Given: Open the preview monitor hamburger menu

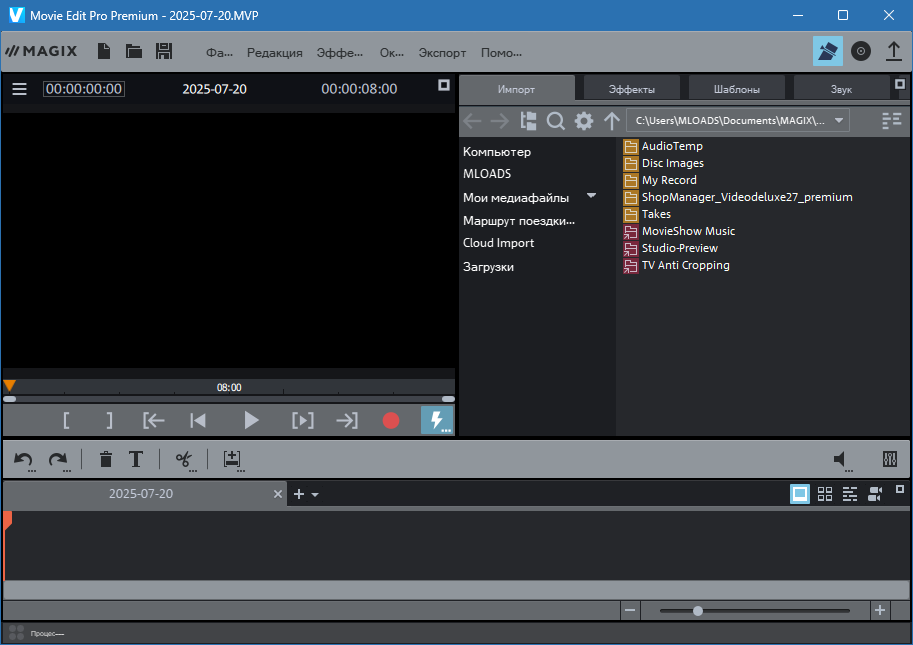Looking at the screenshot, I should (19, 89).
